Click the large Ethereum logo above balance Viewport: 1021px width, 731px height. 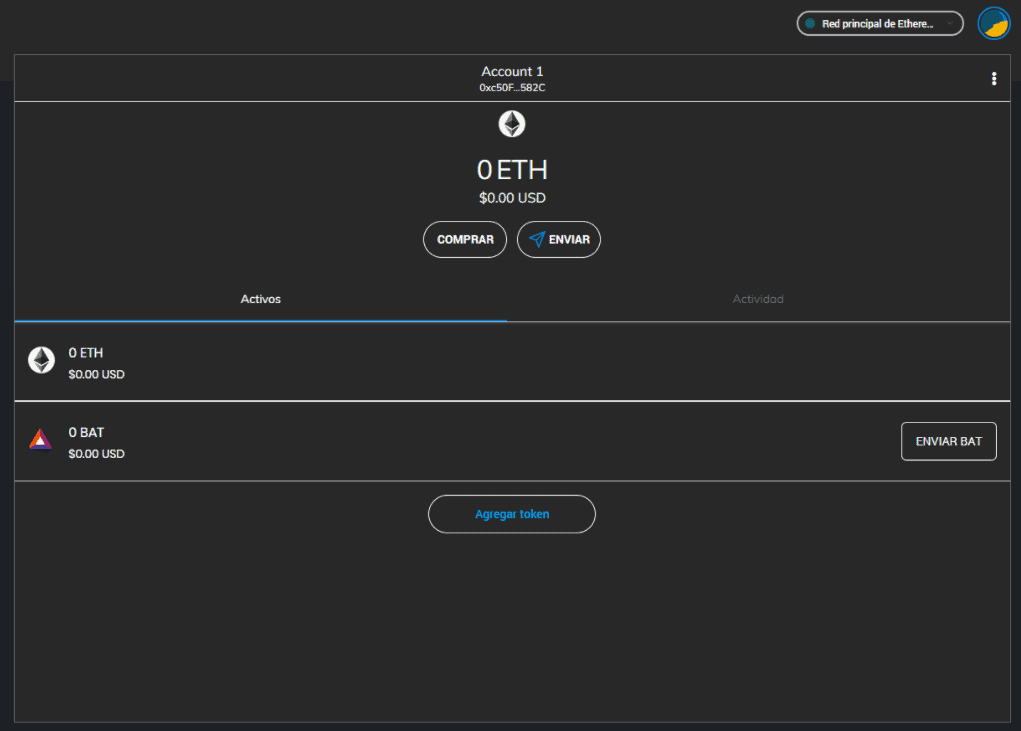512,124
